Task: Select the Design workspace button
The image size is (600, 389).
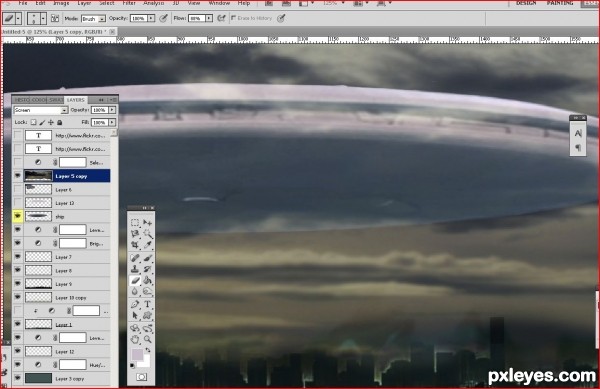Action: click(526, 3)
